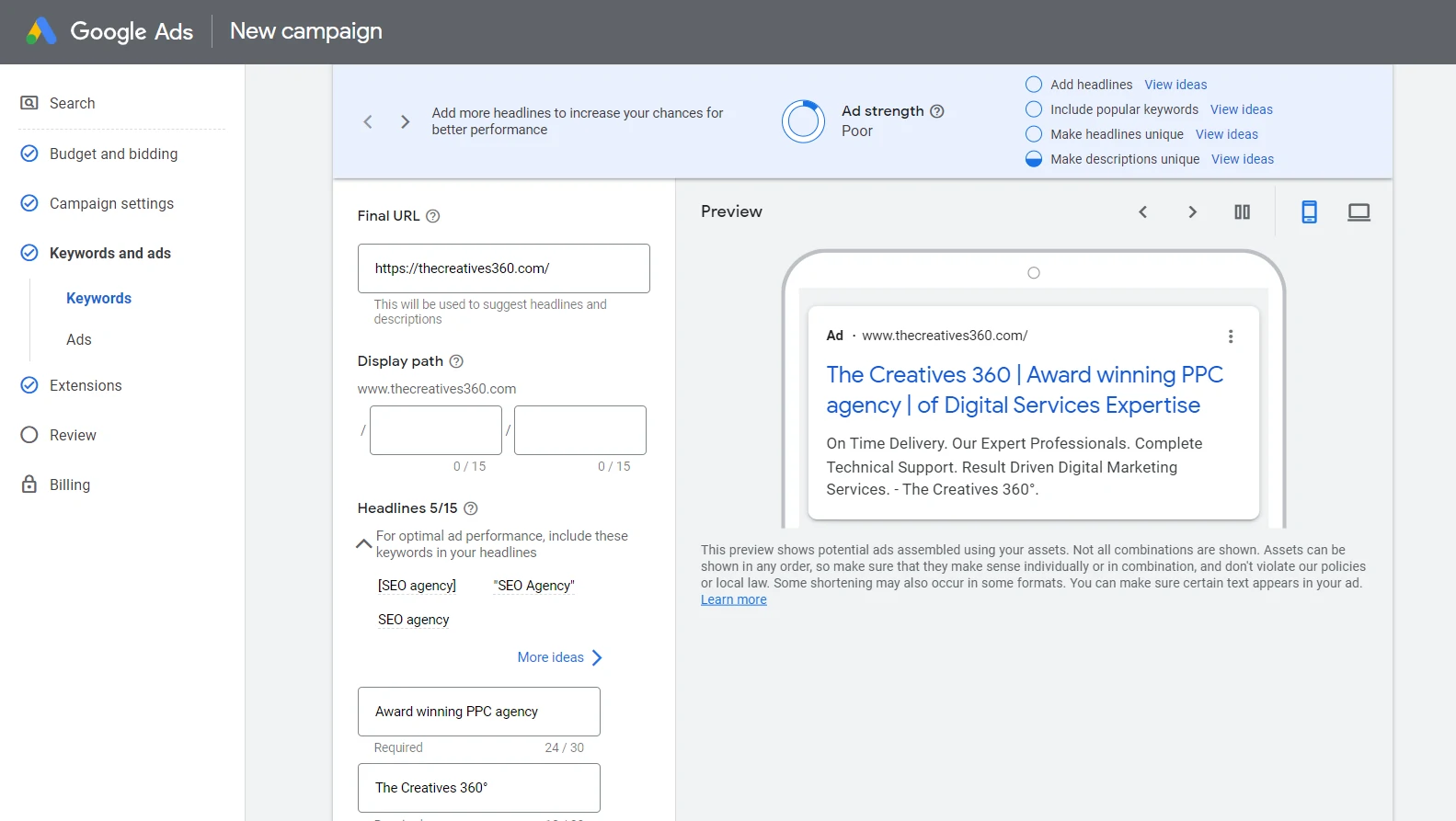Select Include popular keywords radio circle
Image resolution: width=1456 pixels, height=821 pixels.
point(1034,109)
